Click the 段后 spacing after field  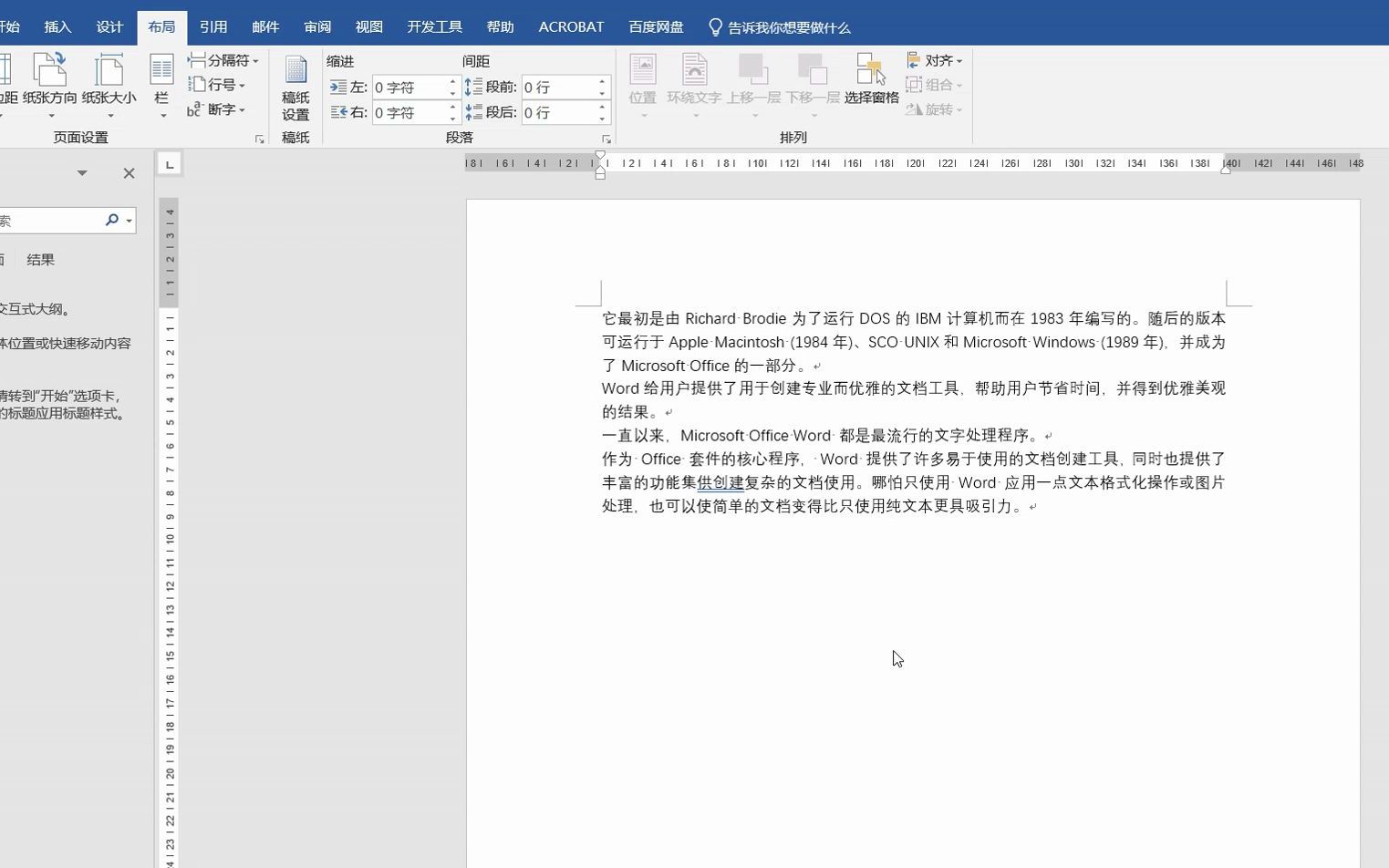558,113
